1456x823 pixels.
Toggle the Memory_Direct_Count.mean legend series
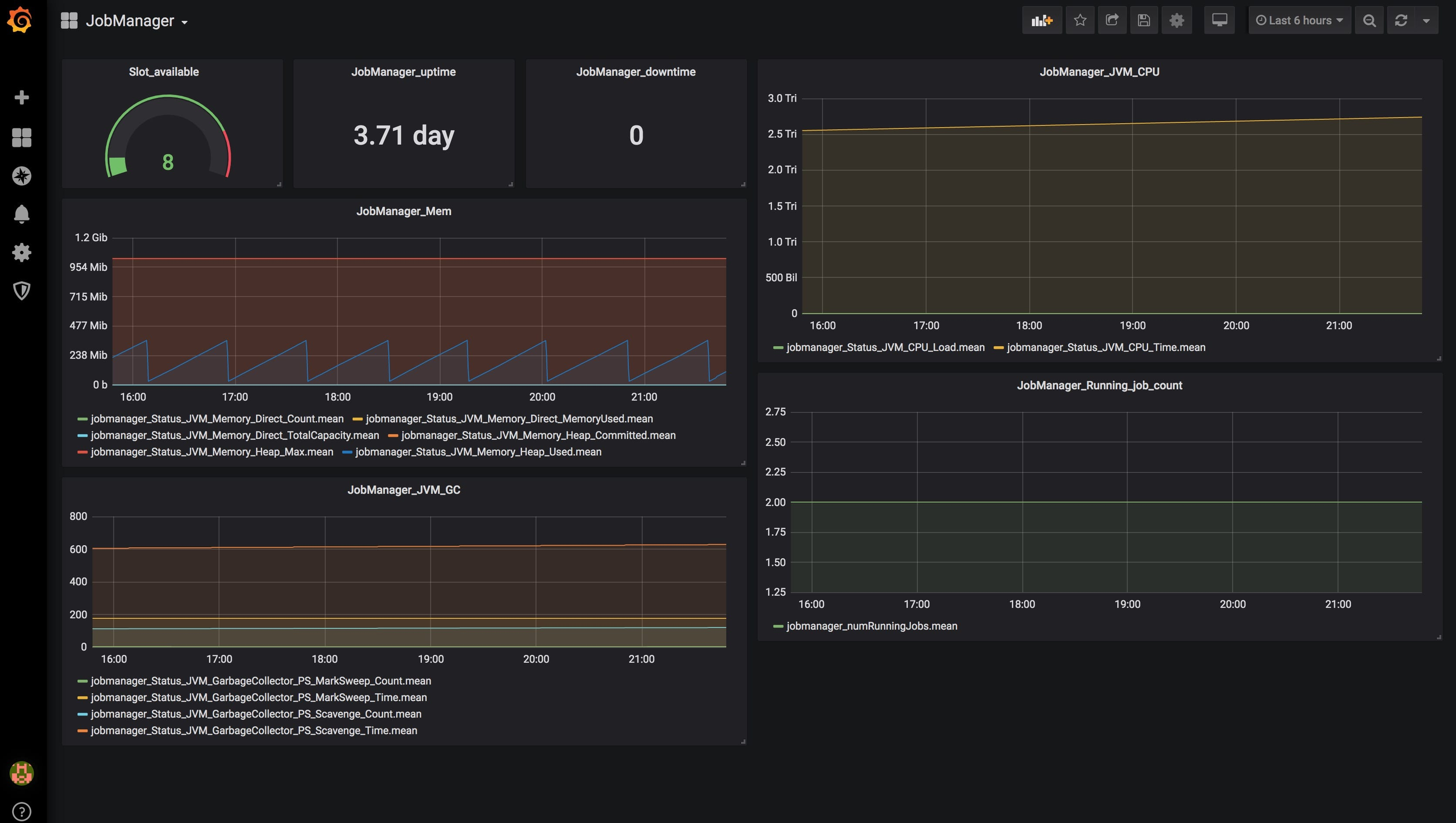(217, 419)
